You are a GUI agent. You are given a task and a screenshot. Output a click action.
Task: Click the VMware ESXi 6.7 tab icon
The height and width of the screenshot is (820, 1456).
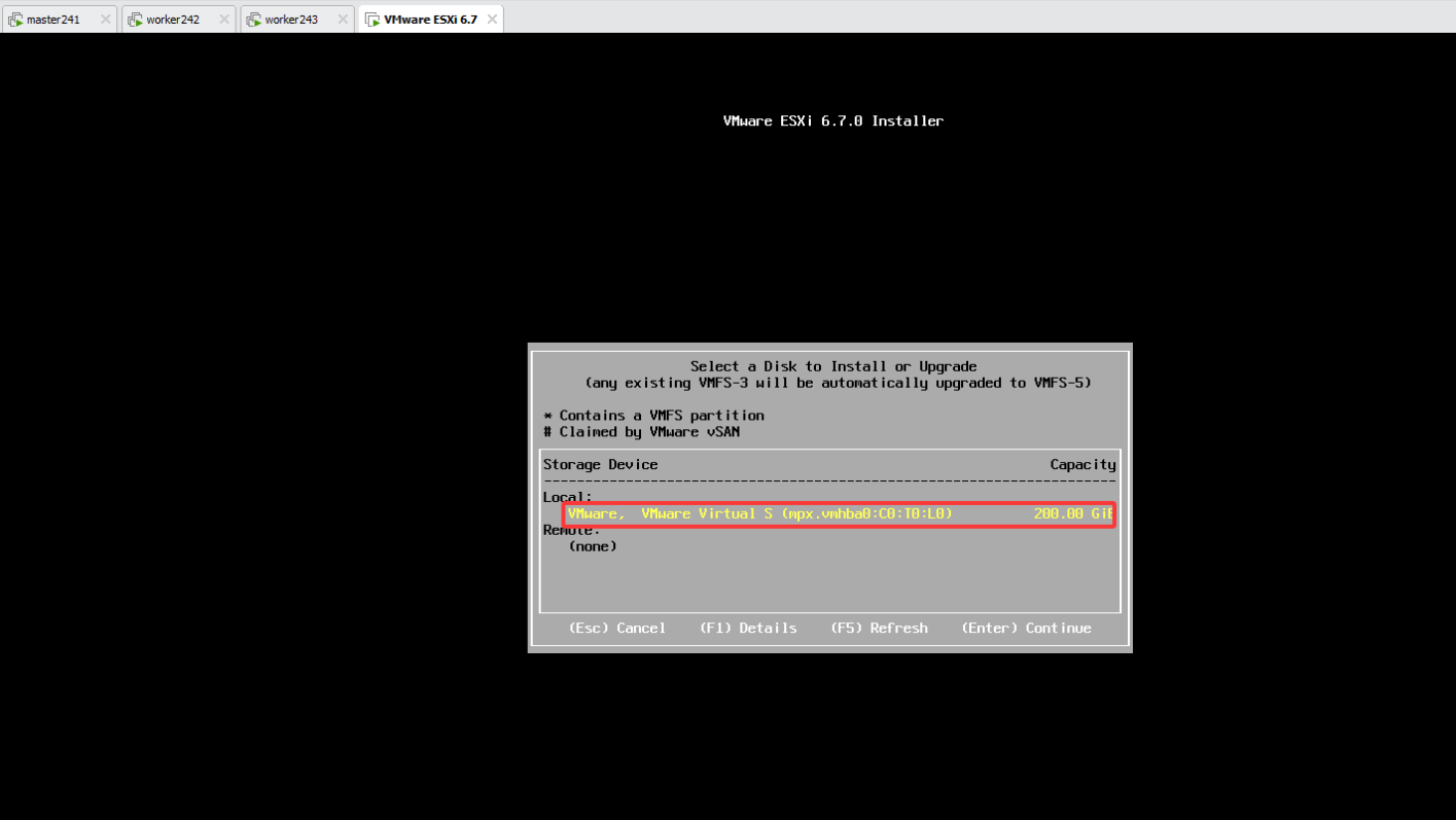(373, 19)
